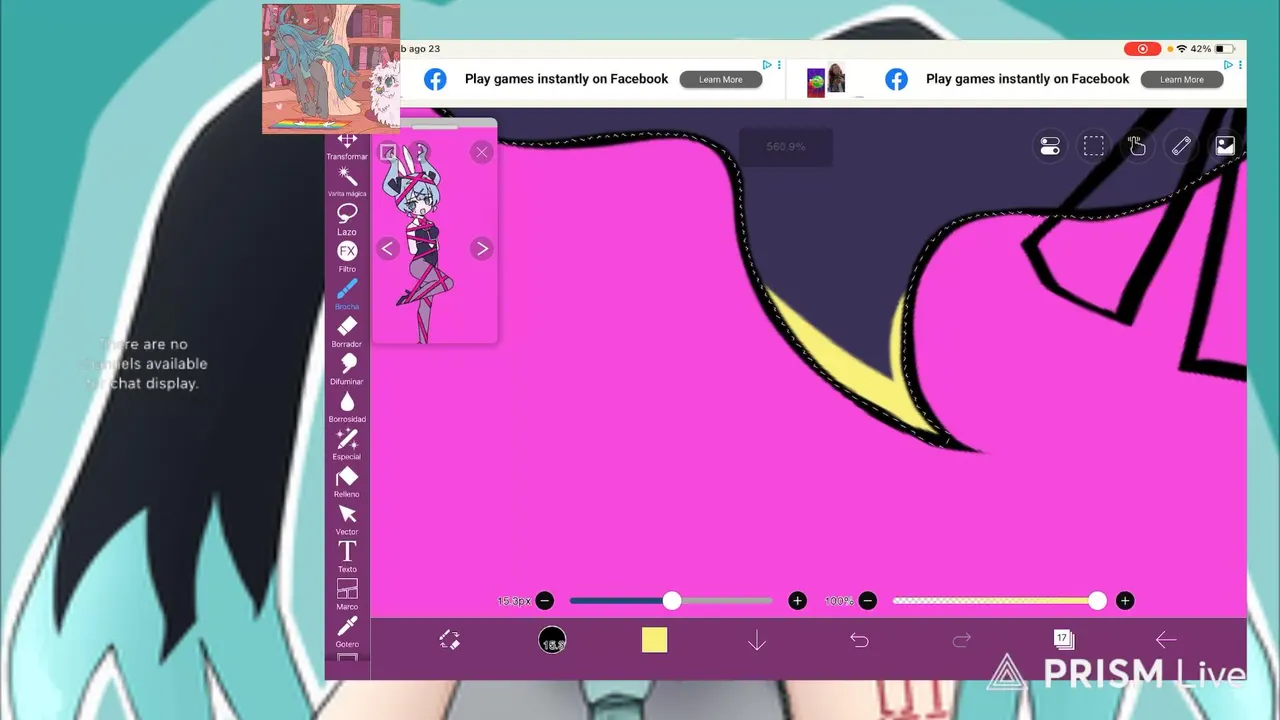The image size is (1280, 720).
Task: Undo the last stroke
Action: pos(859,640)
